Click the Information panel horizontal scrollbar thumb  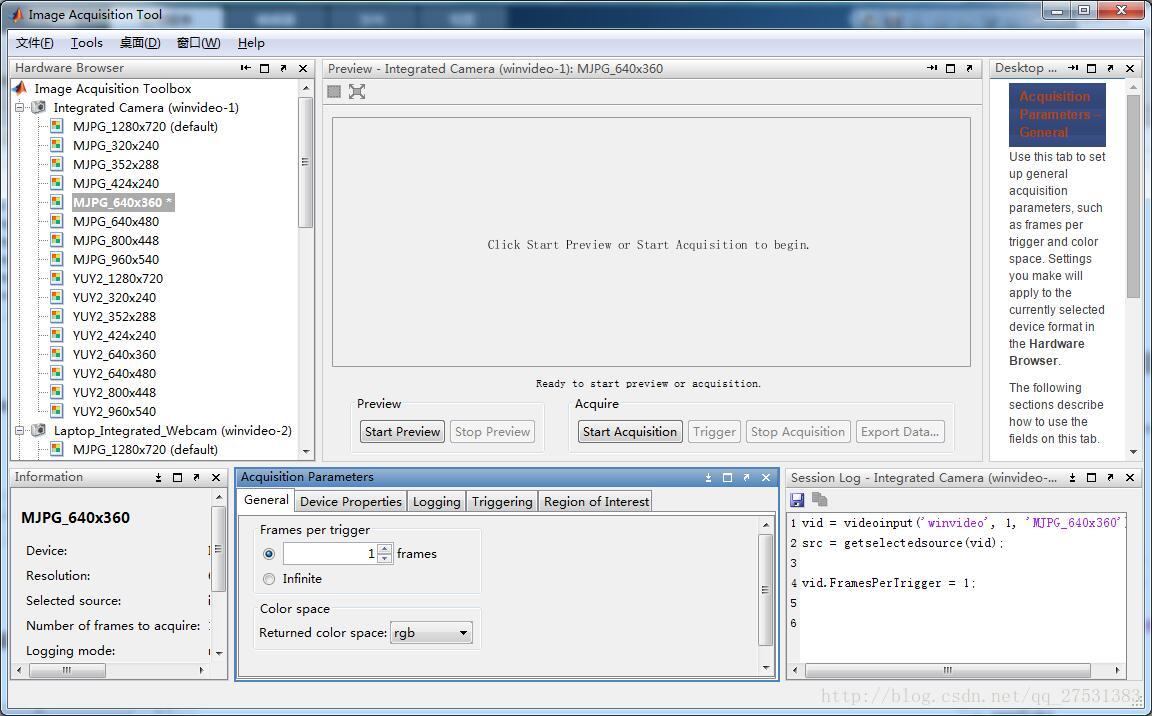pos(67,670)
